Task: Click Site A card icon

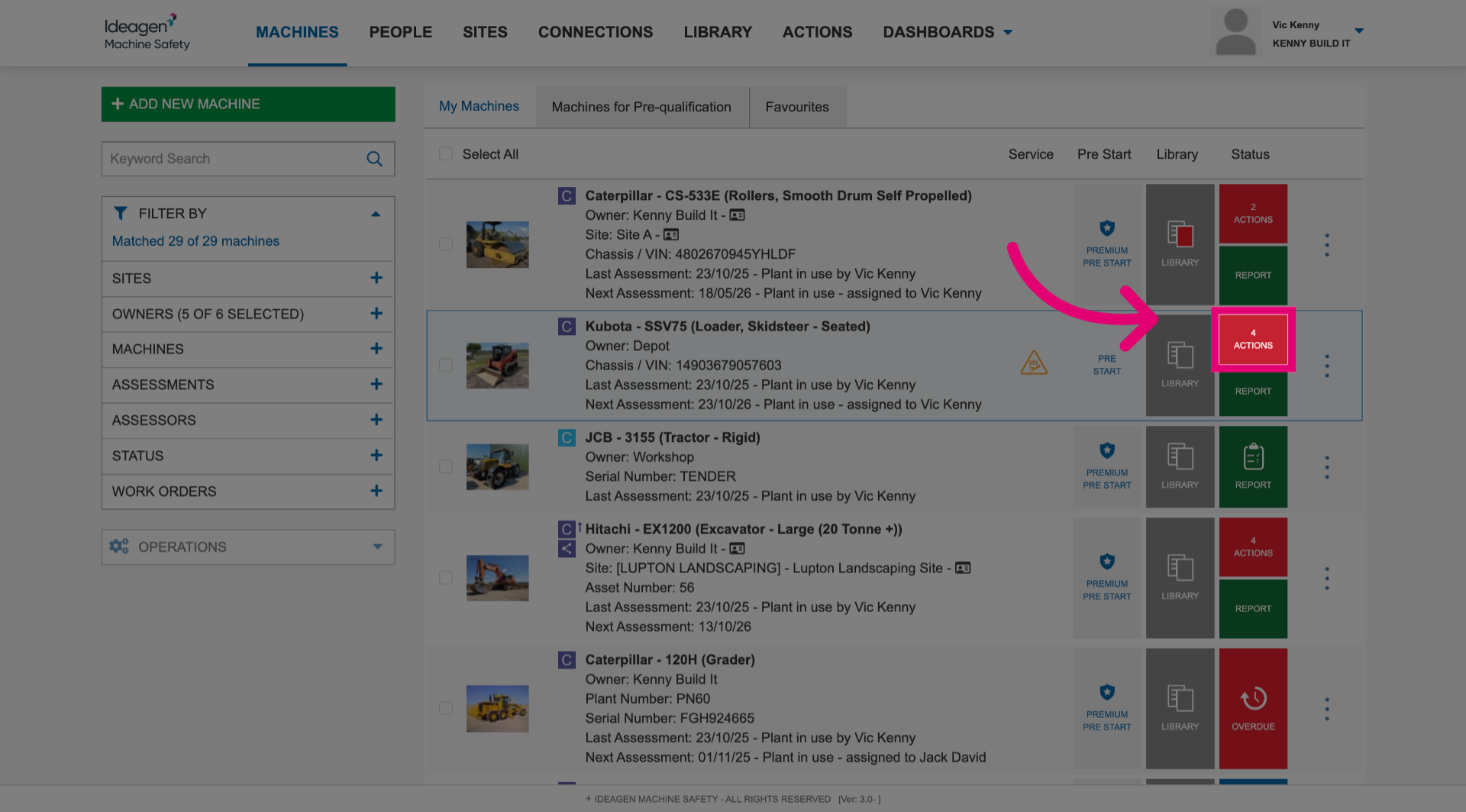Action: coord(671,234)
